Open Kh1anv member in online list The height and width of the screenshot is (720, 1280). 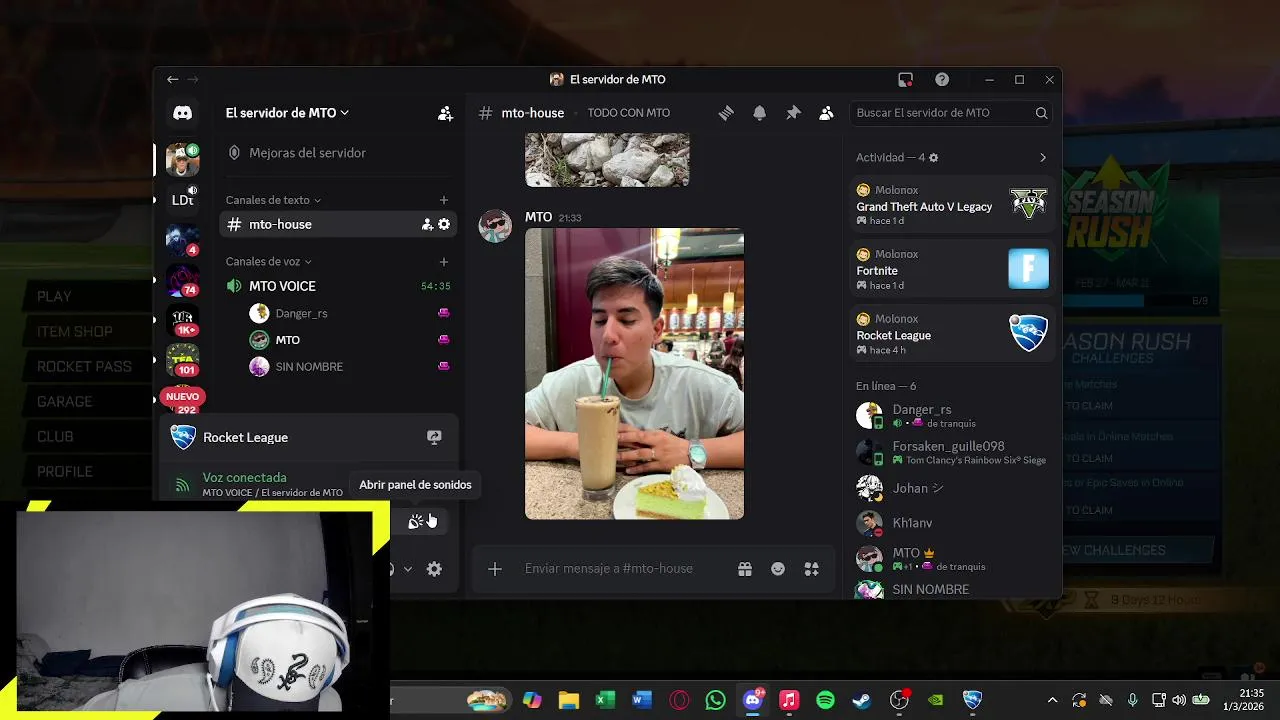click(x=952, y=523)
